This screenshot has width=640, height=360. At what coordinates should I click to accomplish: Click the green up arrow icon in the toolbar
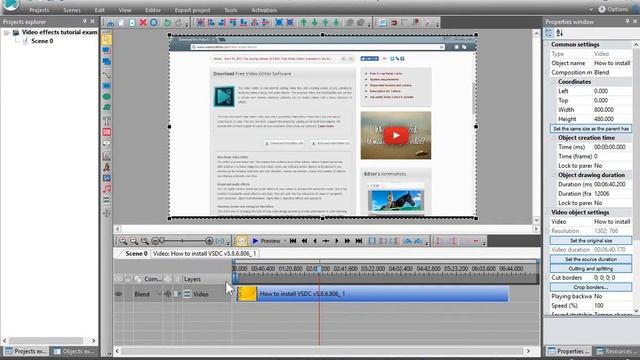click(304, 22)
